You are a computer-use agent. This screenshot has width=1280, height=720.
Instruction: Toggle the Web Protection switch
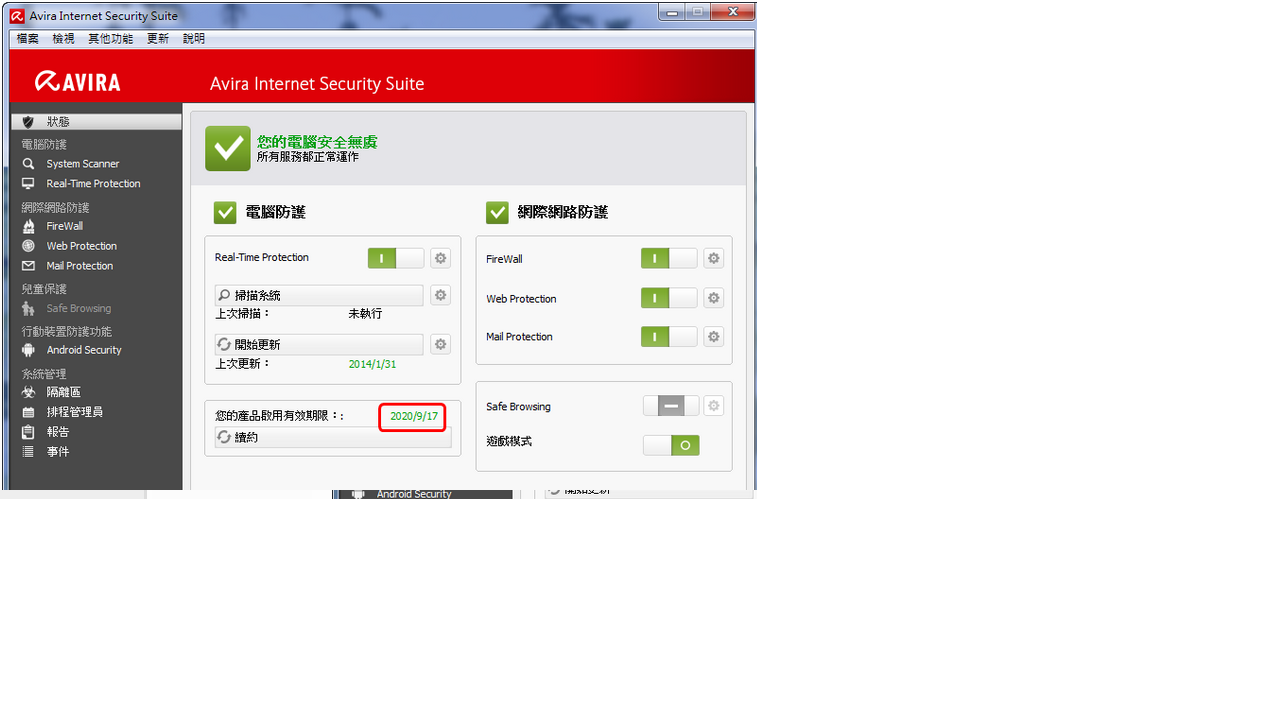pyautogui.click(x=669, y=298)
